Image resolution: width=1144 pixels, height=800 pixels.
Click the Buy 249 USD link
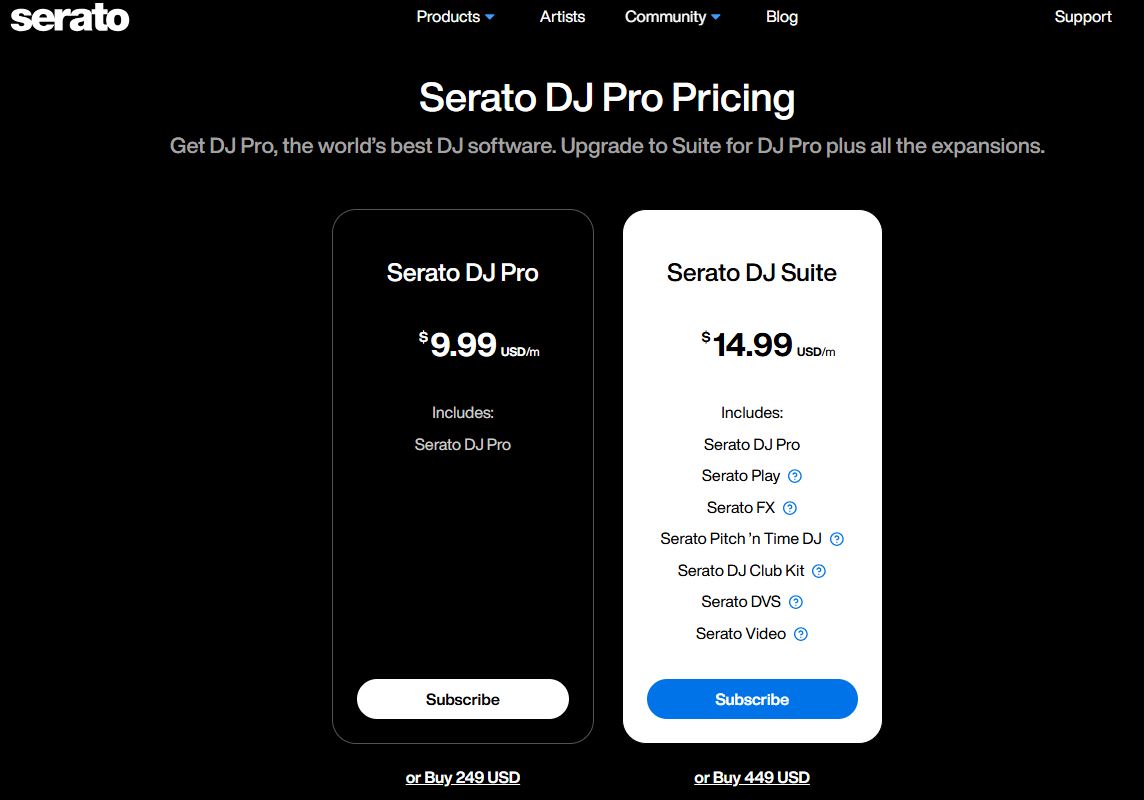click(462, 777)
